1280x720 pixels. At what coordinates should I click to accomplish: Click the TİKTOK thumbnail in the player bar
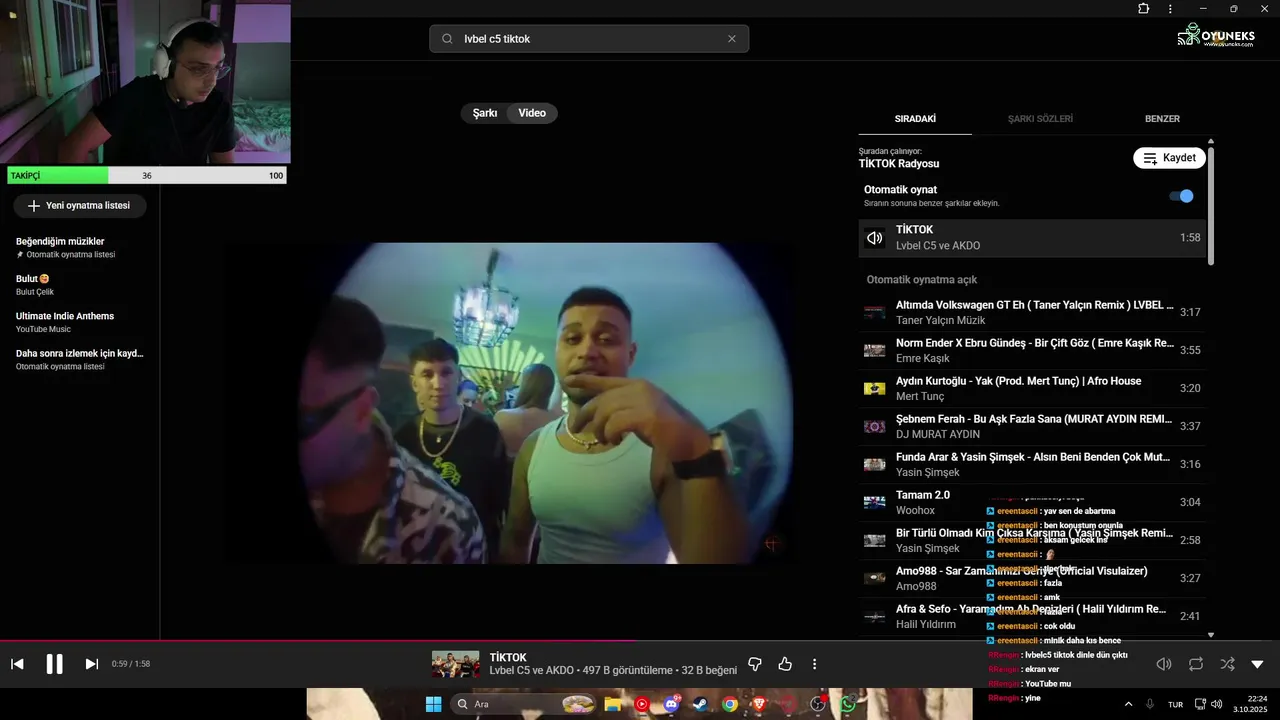456,664
